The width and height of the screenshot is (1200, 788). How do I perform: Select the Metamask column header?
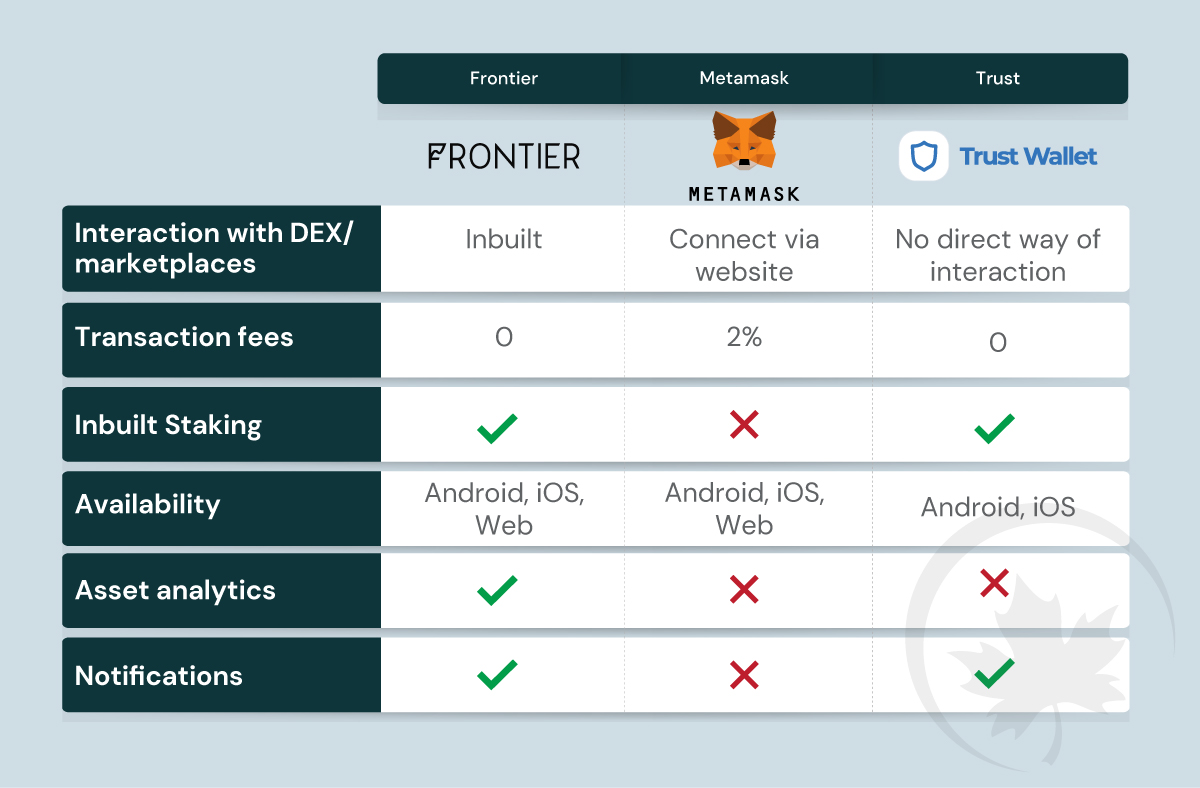(745, 78)
